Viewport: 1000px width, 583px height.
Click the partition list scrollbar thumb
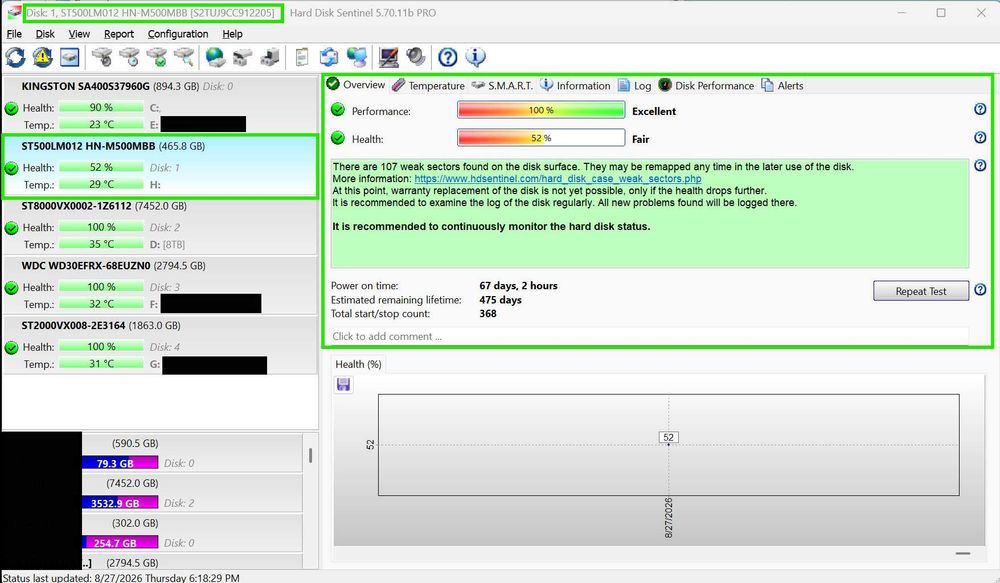[311, 455]
